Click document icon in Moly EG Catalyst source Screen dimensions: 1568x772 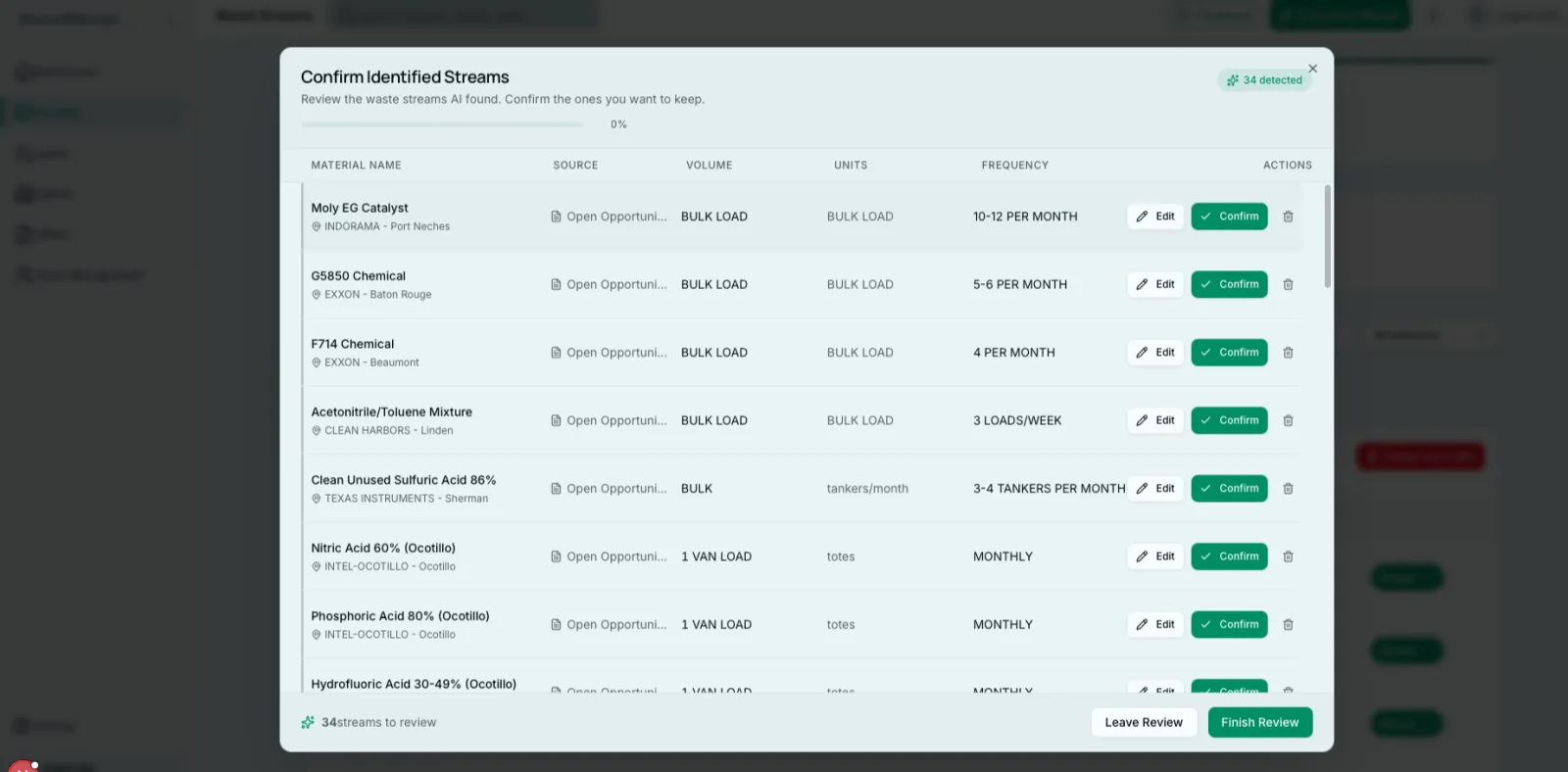click(x=556, y=217)
